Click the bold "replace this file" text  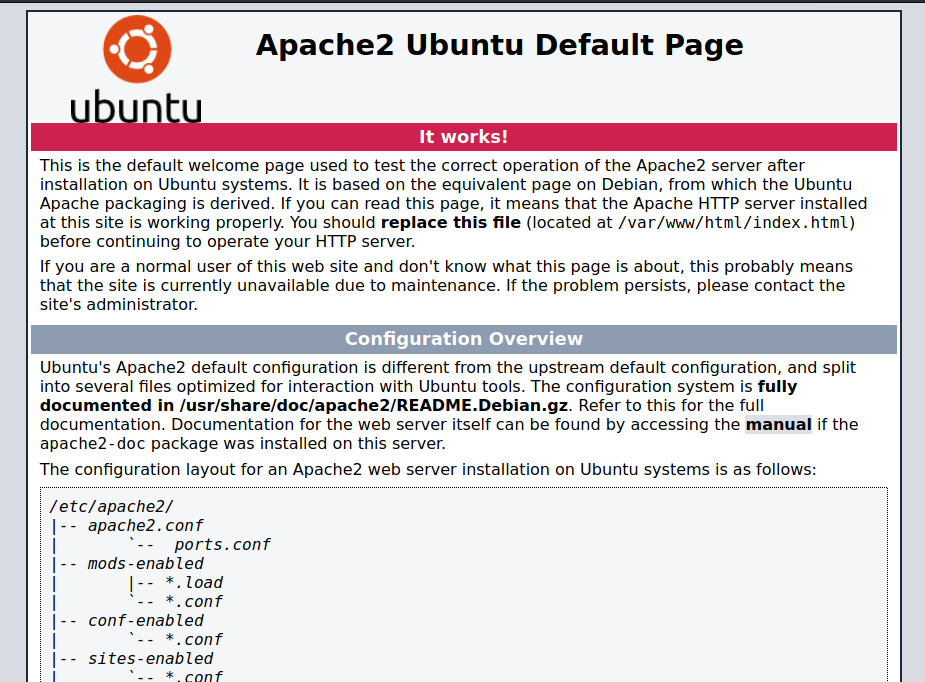(451, 222)
